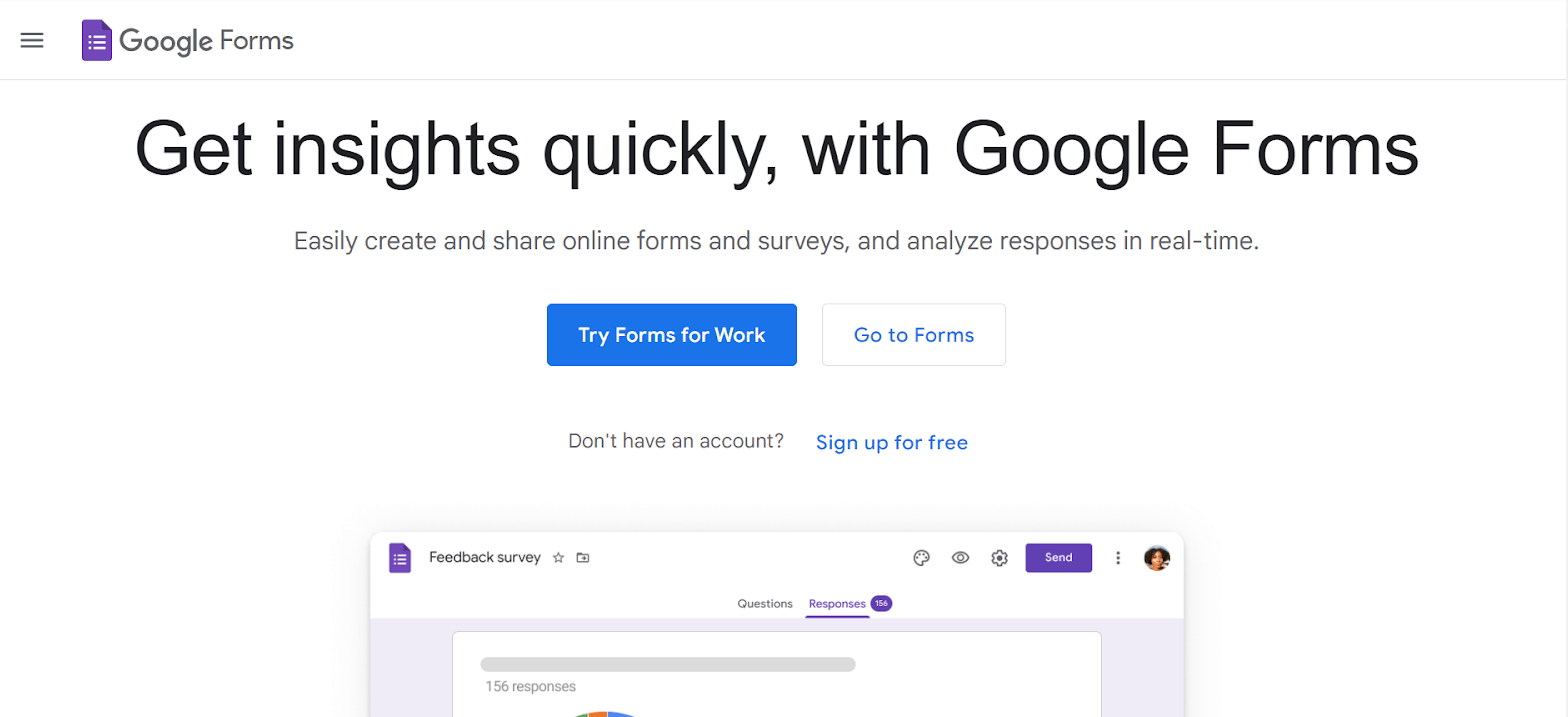Viewport: 1568px width, 717px height.
Task: Open the customize theme palette icon
Action: point(922,558)
